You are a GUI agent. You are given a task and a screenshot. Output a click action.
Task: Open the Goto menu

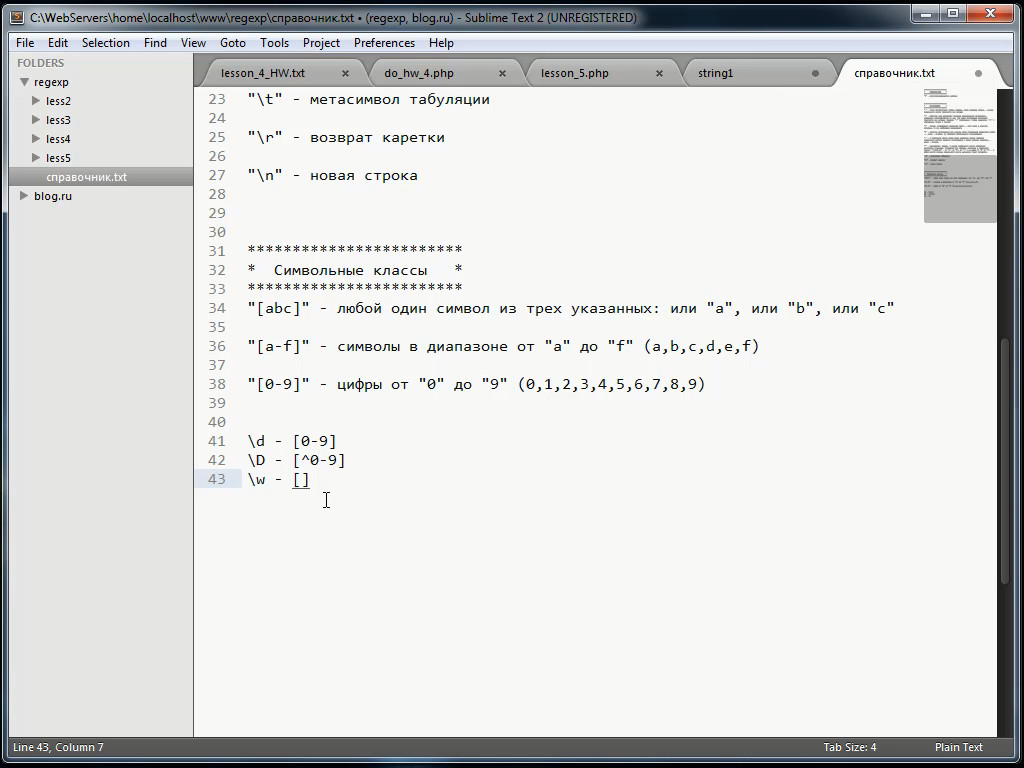click(x=232, y=42)
